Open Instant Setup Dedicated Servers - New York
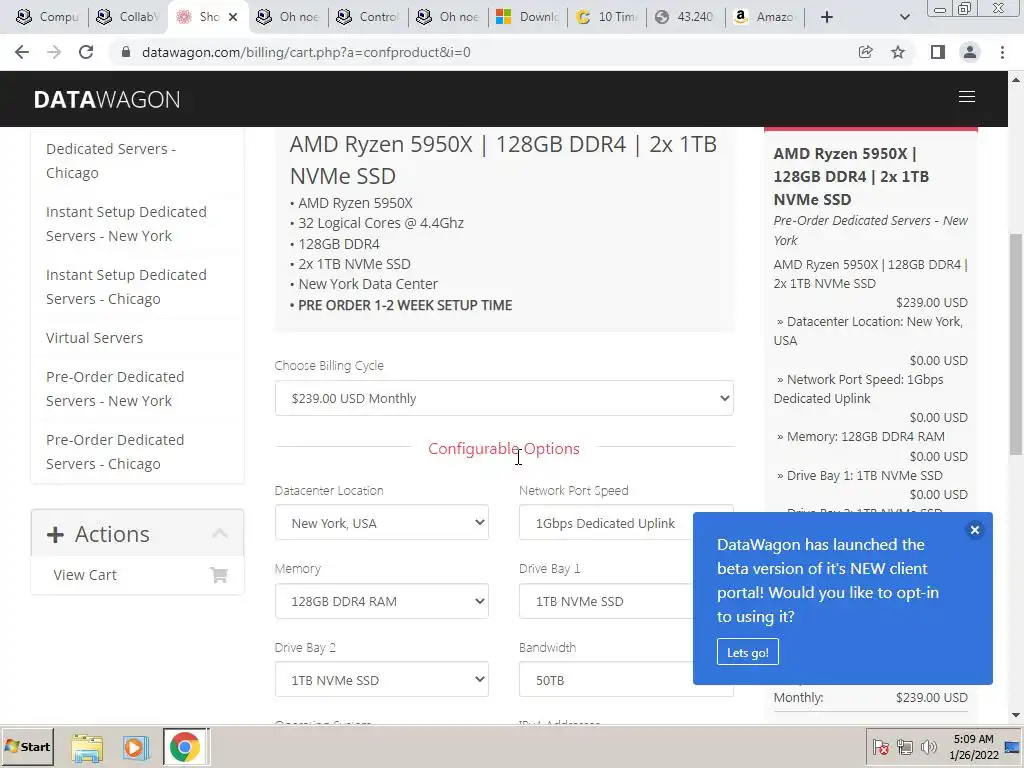The image size is (1024, 768). tap(126, 224)
